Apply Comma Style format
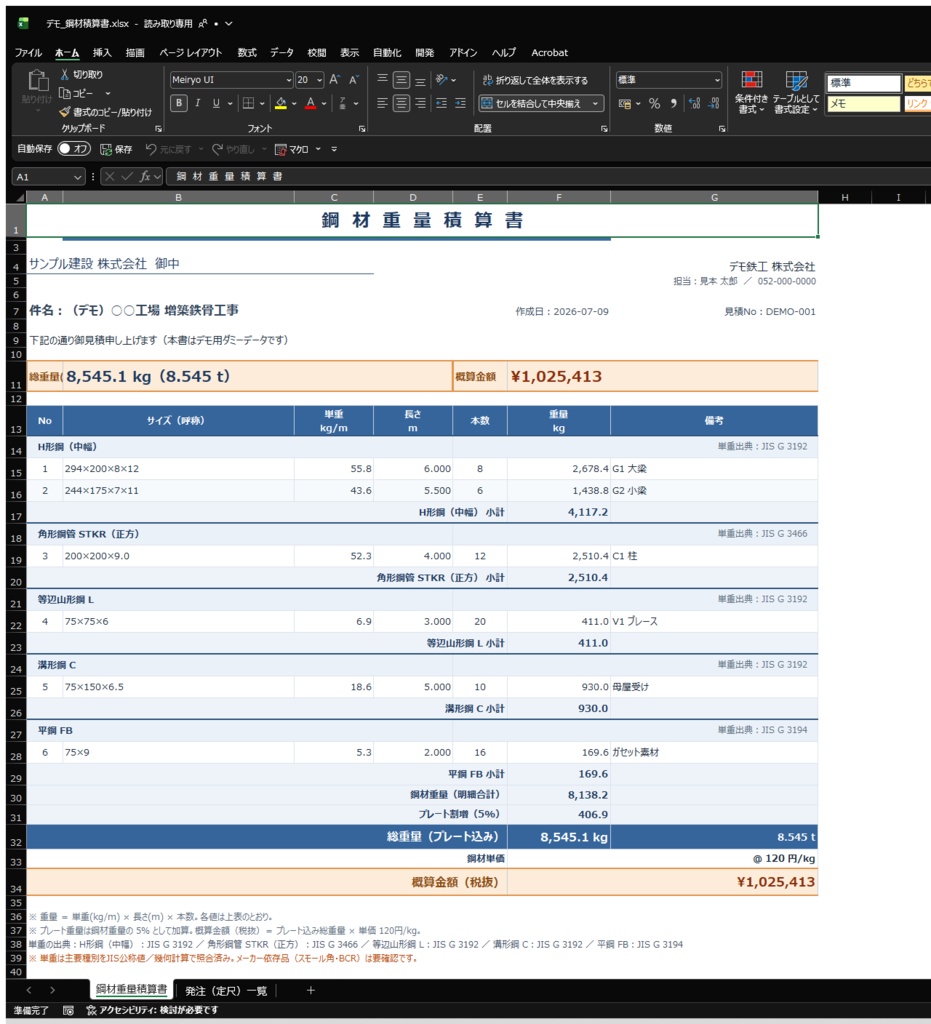Viewport: 931px width, 1024px height. click(x=674, y=103)
